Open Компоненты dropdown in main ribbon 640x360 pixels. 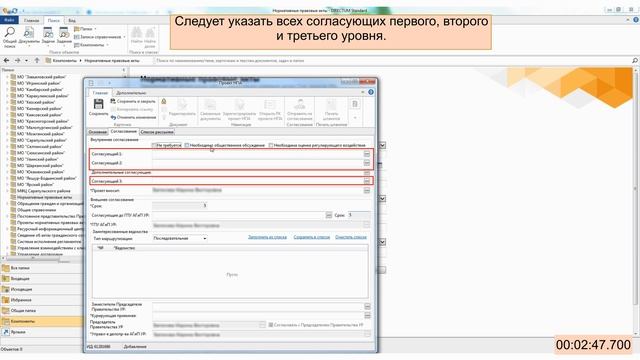click(x=91, y=45)
